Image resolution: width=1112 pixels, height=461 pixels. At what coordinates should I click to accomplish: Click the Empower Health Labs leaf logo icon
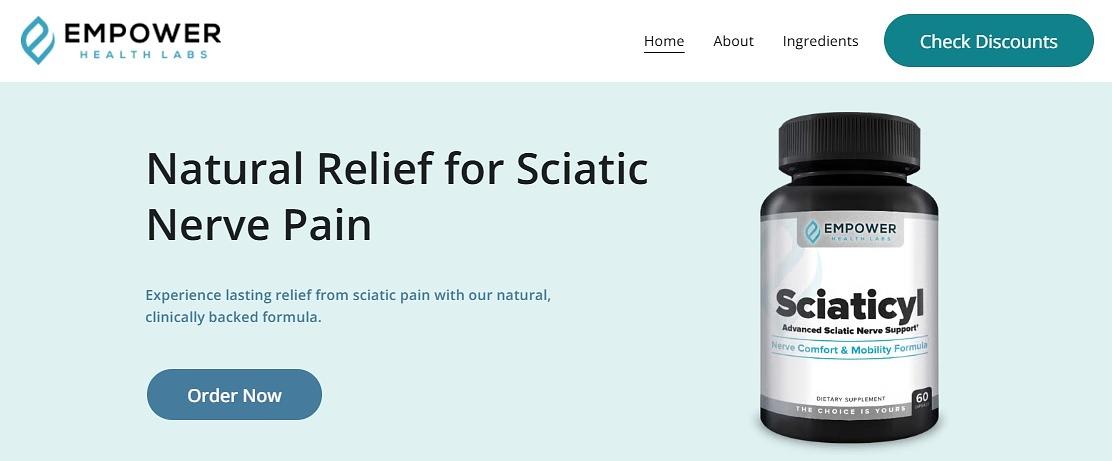coord(38,40)
